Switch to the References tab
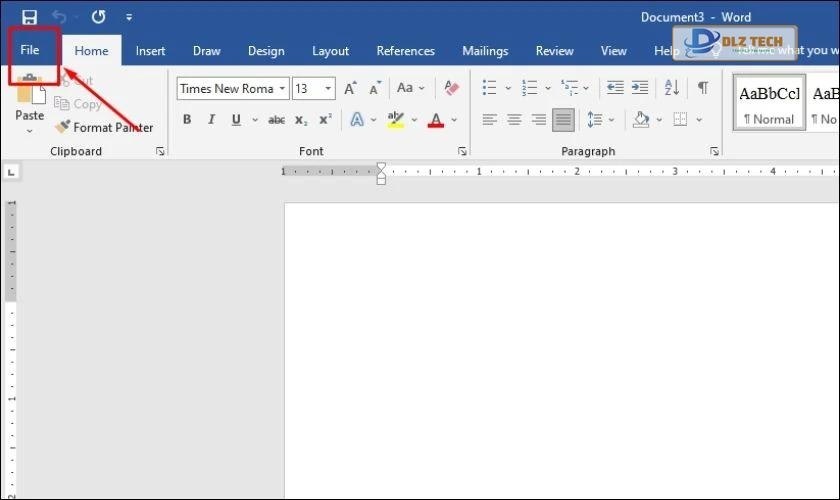 point(405,51)
